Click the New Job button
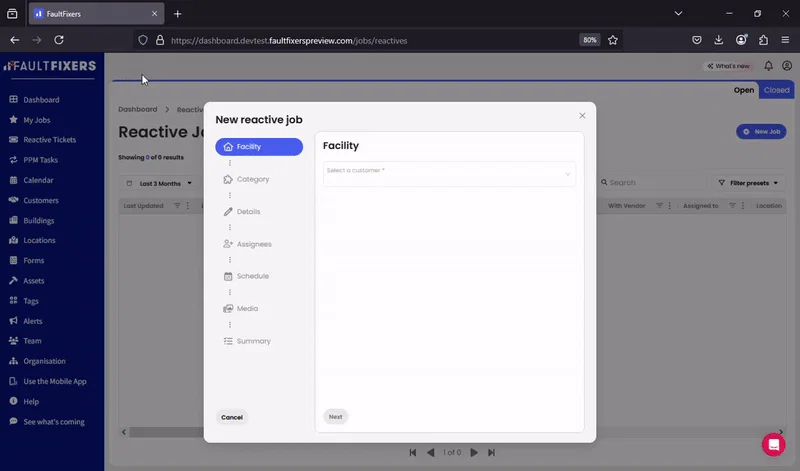 [x=761, y=132]
